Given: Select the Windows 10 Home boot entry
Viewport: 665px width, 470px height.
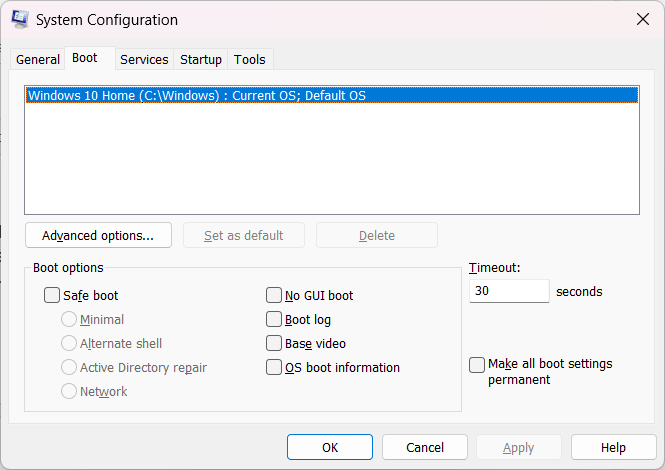Looking at the screenshot, I should click(x=330, y=96).
